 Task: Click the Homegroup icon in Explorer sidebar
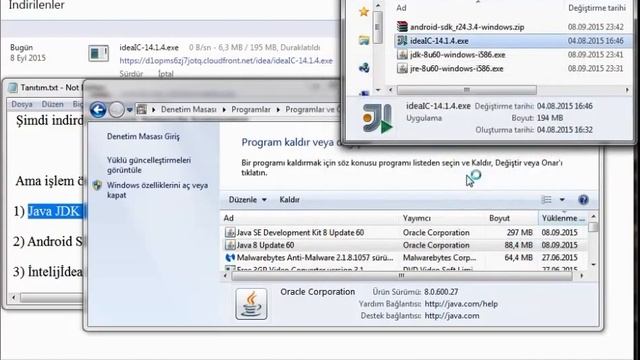[364, 67]
